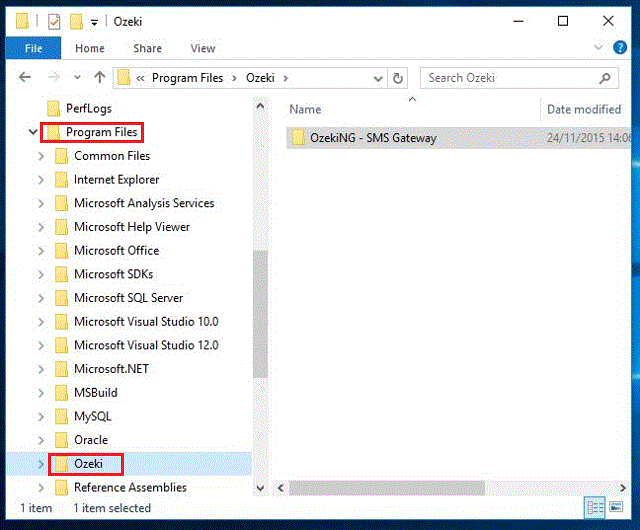Switch to the Home ribbon tab

pyautogui.click(x=90, y=48)
